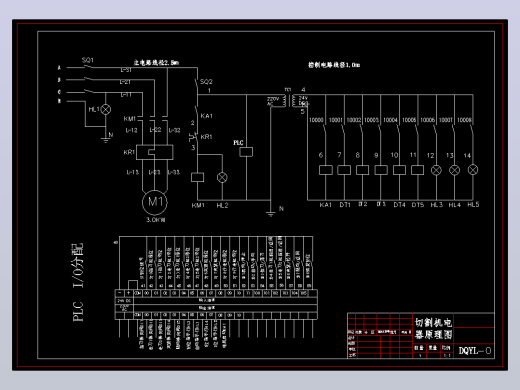Click the HL4 lamp symbol

click(454, 170)
